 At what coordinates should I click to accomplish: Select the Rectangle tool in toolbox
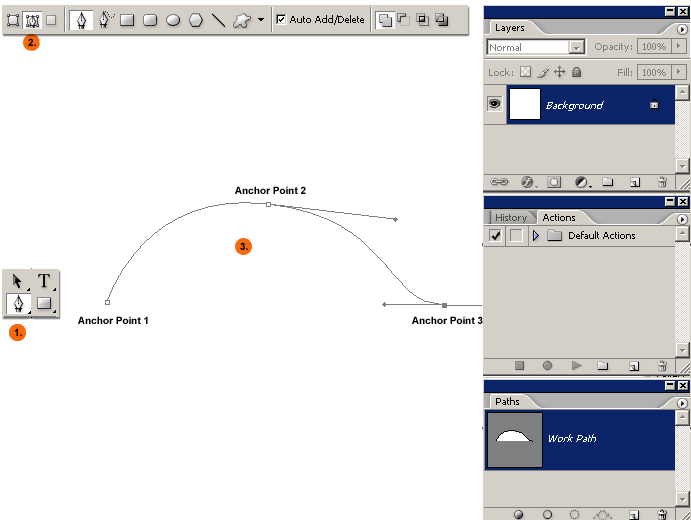click(44, 303)
